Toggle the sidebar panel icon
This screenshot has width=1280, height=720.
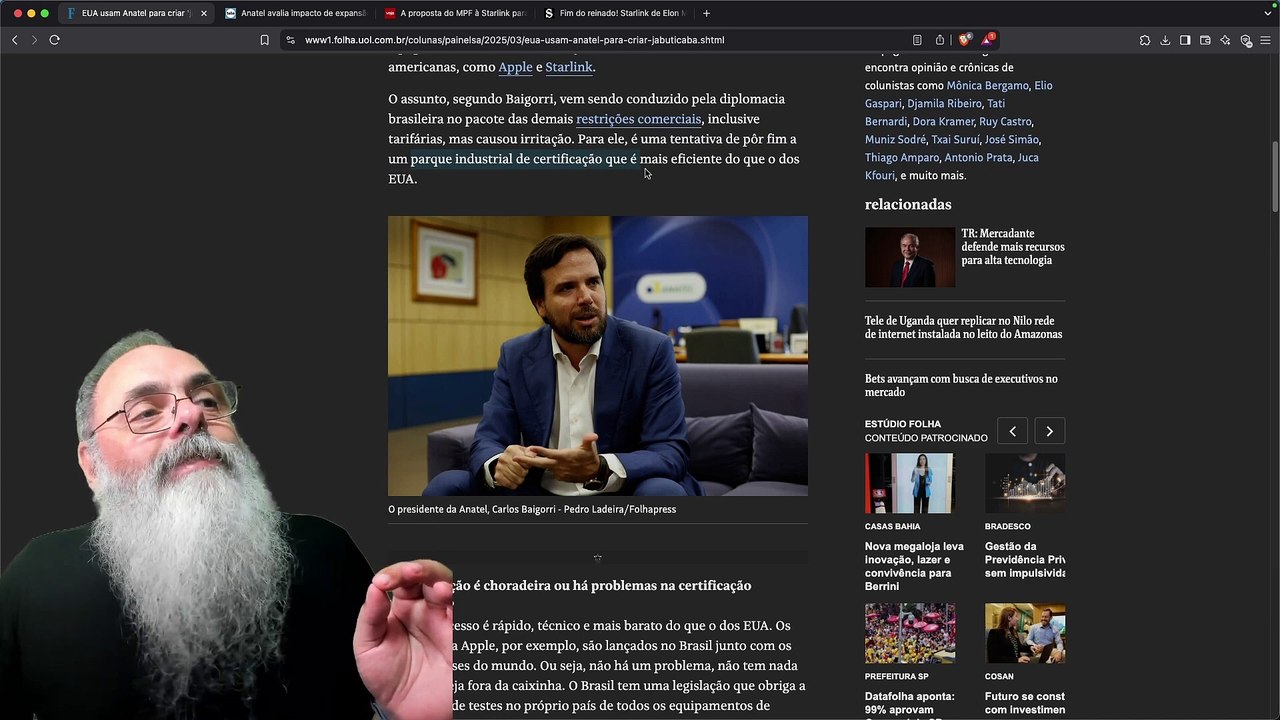[x=1185, y=40]
